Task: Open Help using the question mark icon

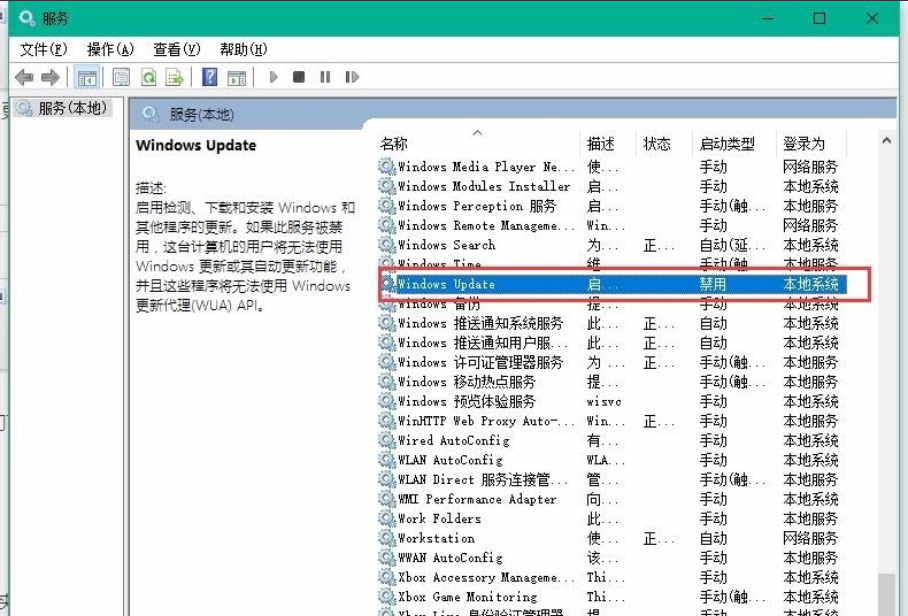Action: pos(210,77)
